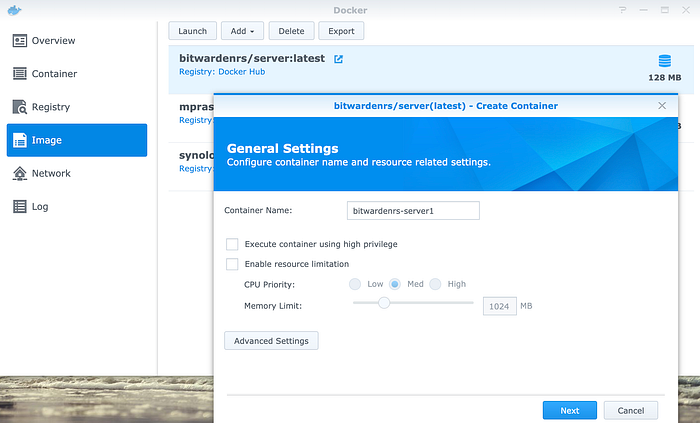Image resolution: width=700 pixels, height=423 pixels.
Task: Click the Log list icon
Action: [x=20, y=206]
